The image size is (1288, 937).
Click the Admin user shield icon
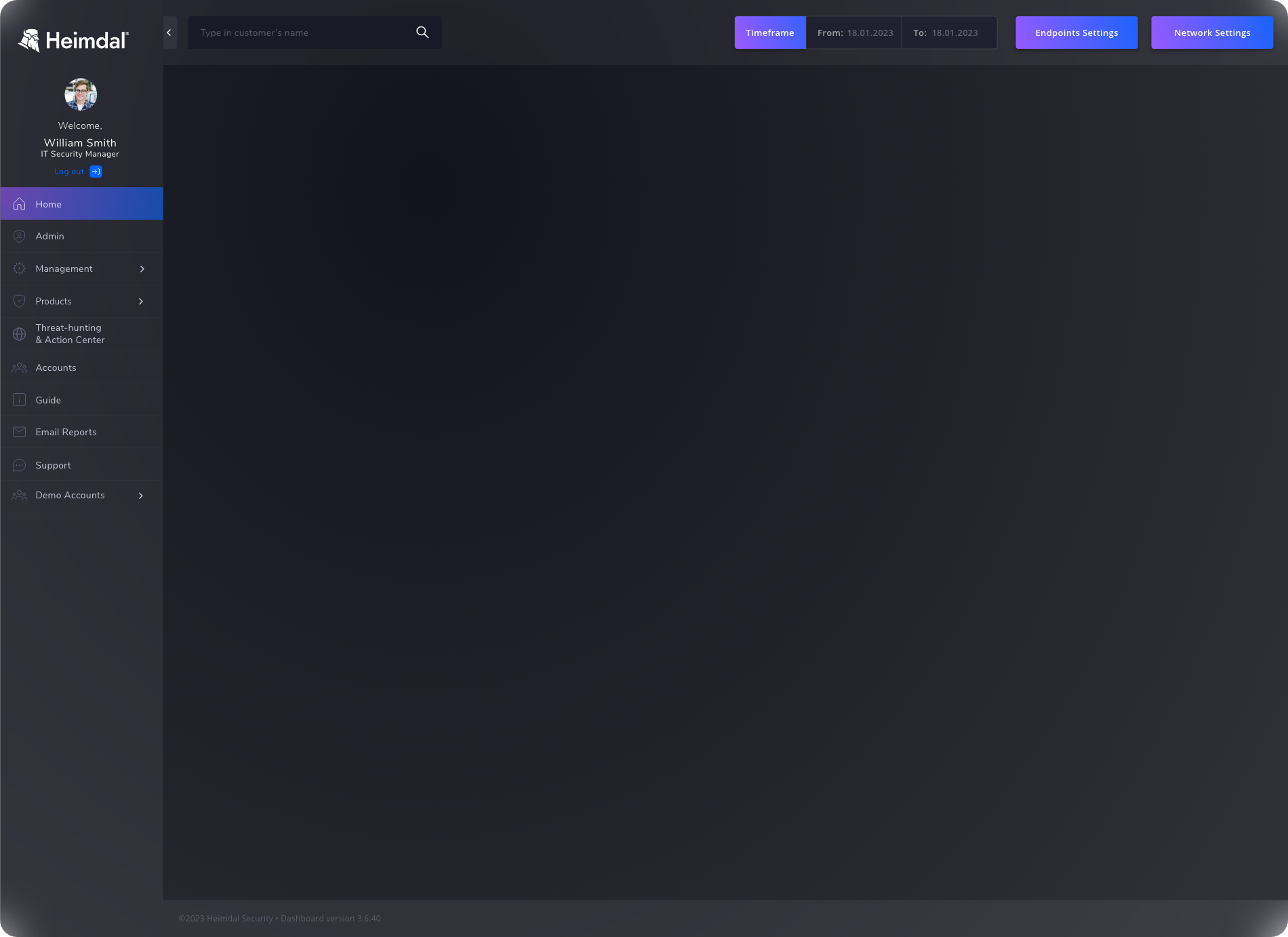19,236
